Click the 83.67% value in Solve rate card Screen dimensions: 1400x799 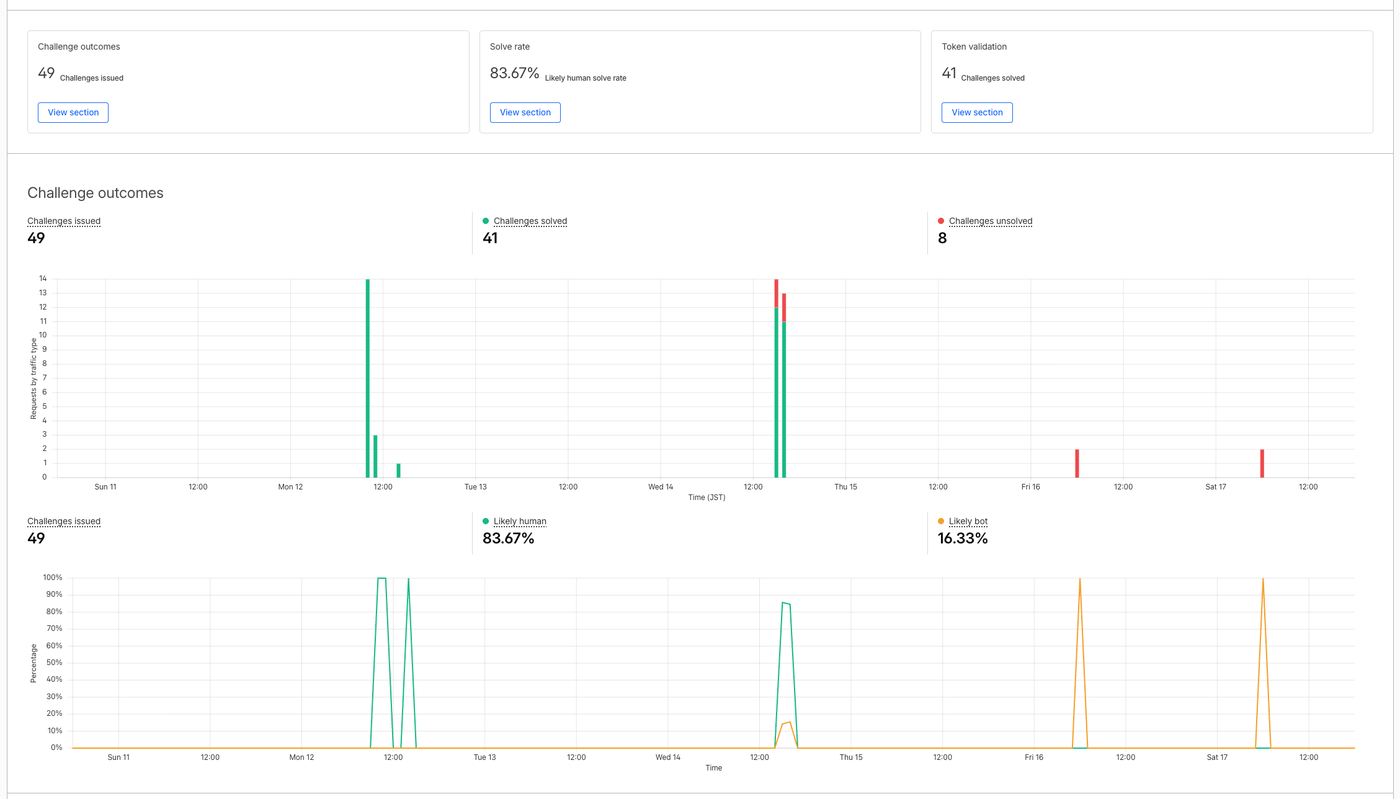click(514, 73)
